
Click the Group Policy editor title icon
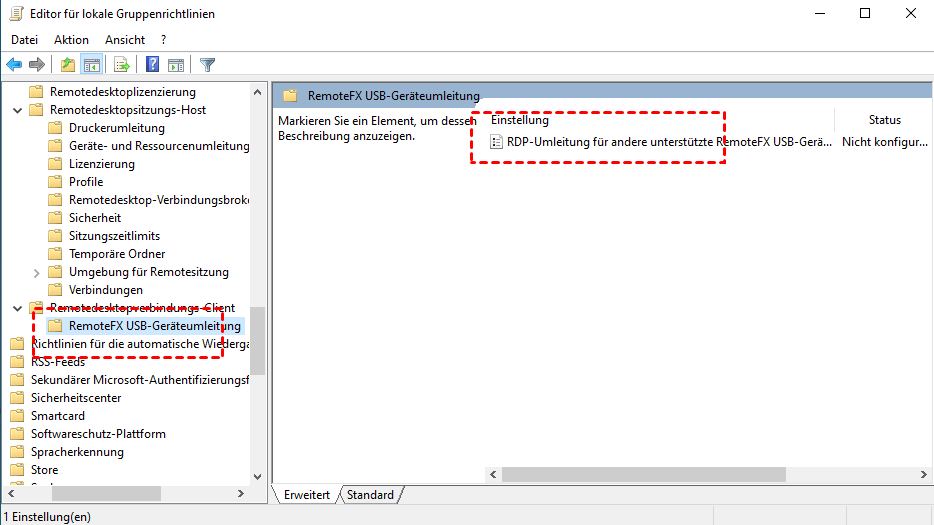16,13
